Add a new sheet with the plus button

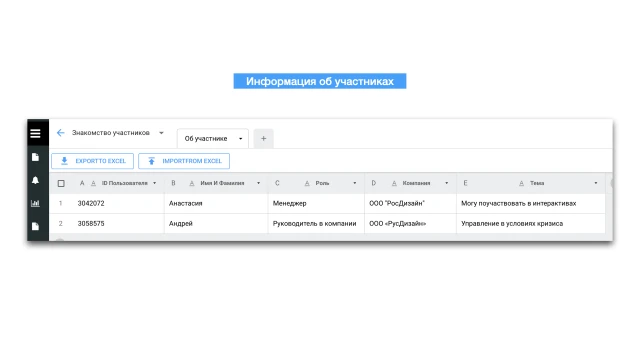(x=264, y=138)
